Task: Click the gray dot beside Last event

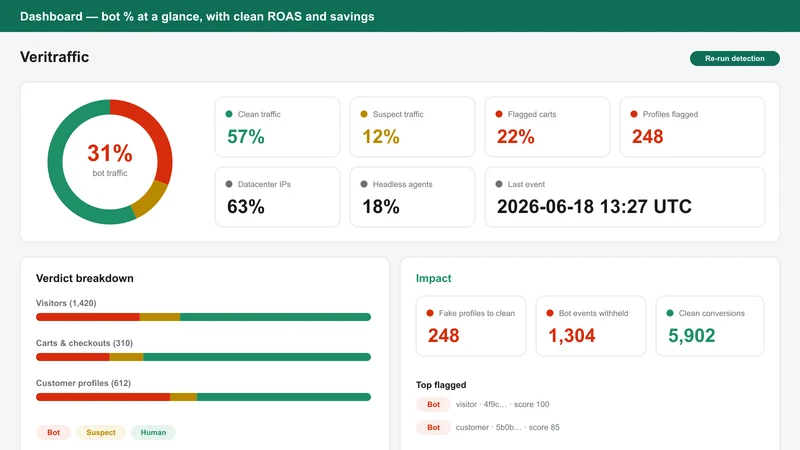Action: click(x=499, y=184)
